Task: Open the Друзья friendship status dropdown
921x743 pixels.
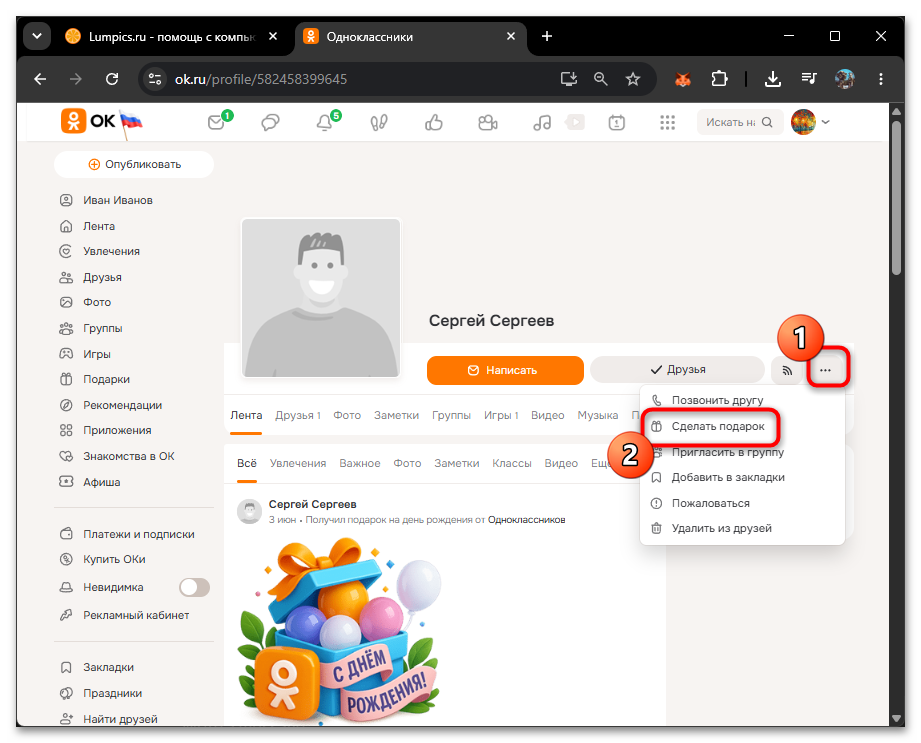Action: point(677,370)
